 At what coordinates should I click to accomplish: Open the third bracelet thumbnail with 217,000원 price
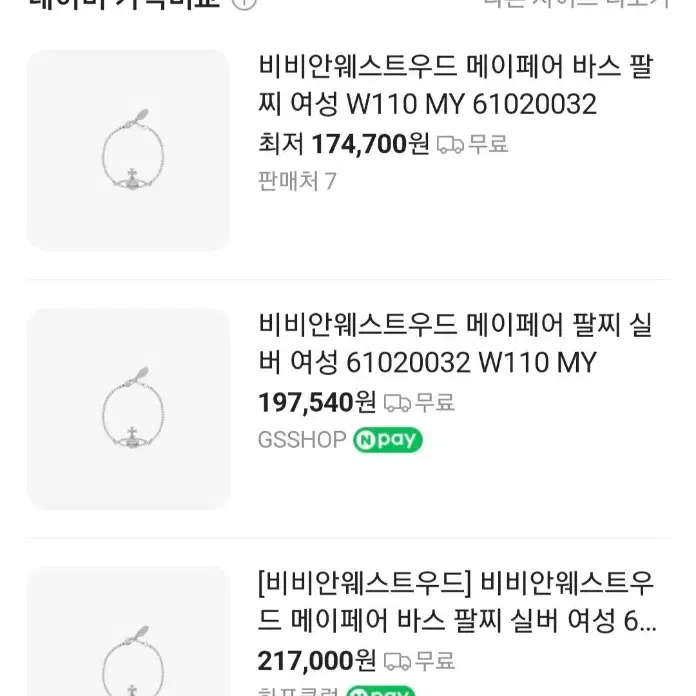[129, 631]
